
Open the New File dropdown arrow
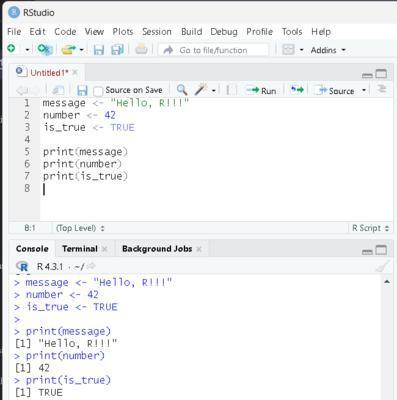(27, 50)
